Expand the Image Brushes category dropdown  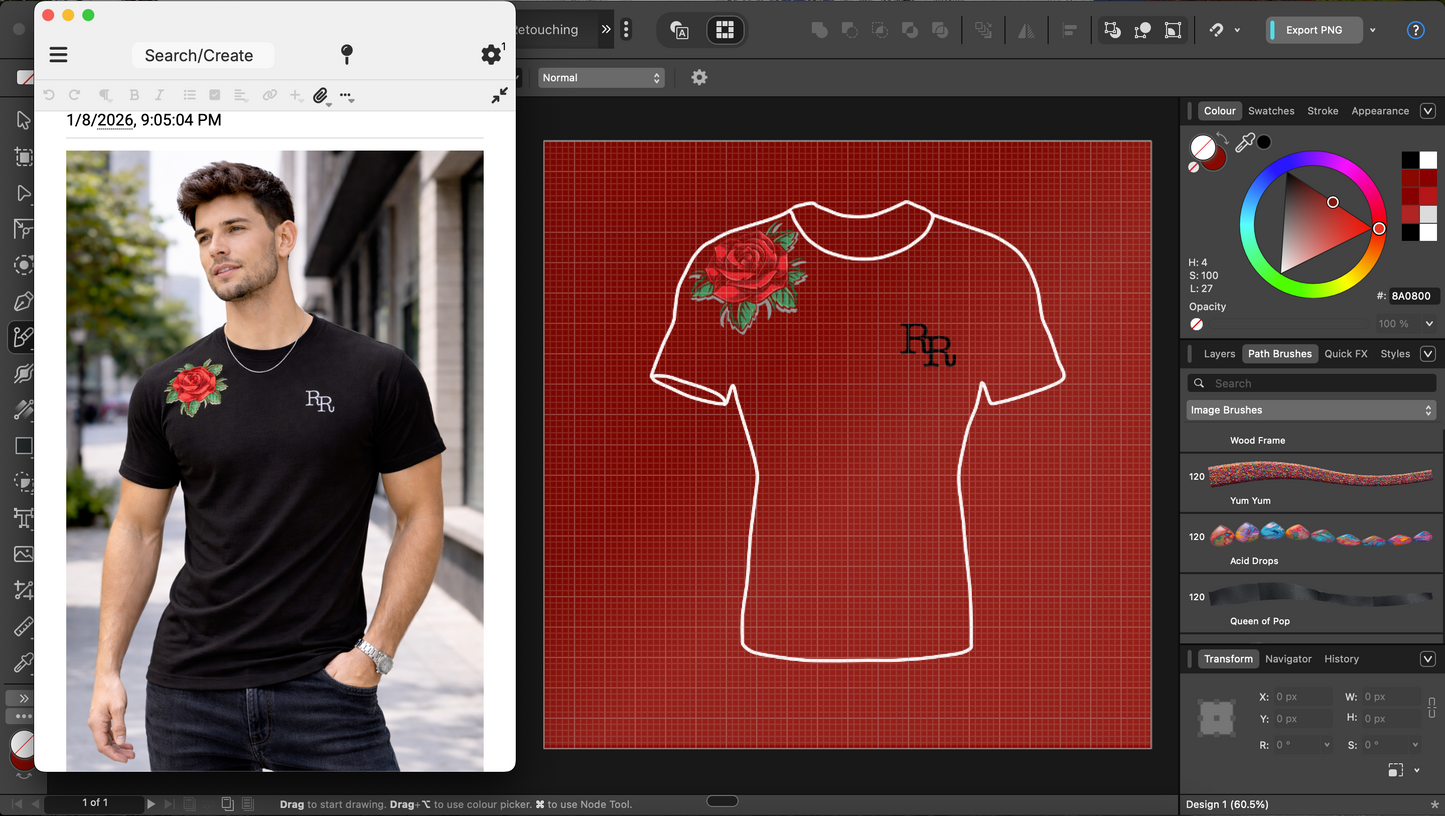[x=1311, y=410]
